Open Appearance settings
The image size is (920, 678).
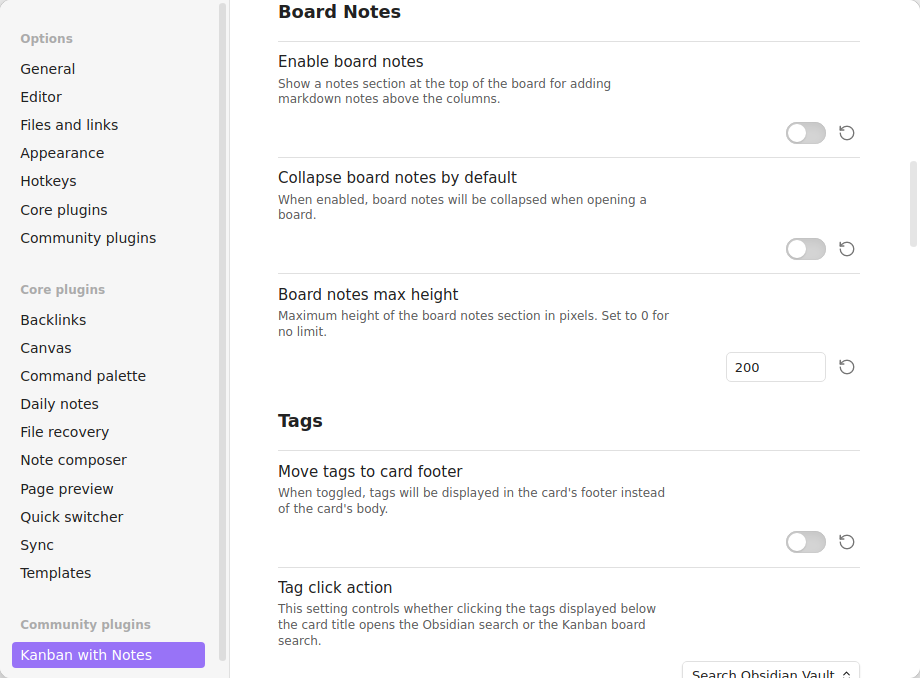click(x=109, y=153)
